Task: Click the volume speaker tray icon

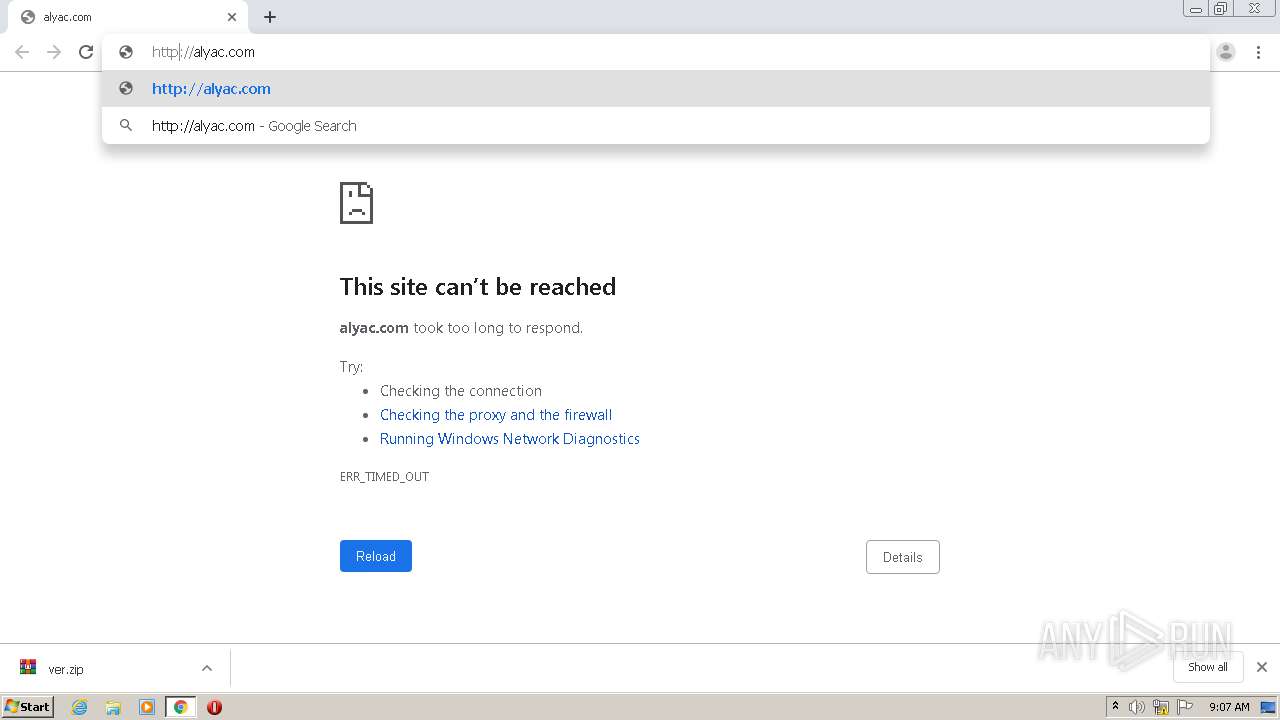Action: 1137,707
